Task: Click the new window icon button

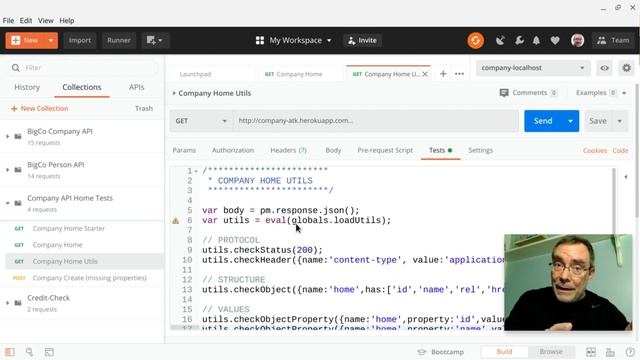Action: (155, 40)
